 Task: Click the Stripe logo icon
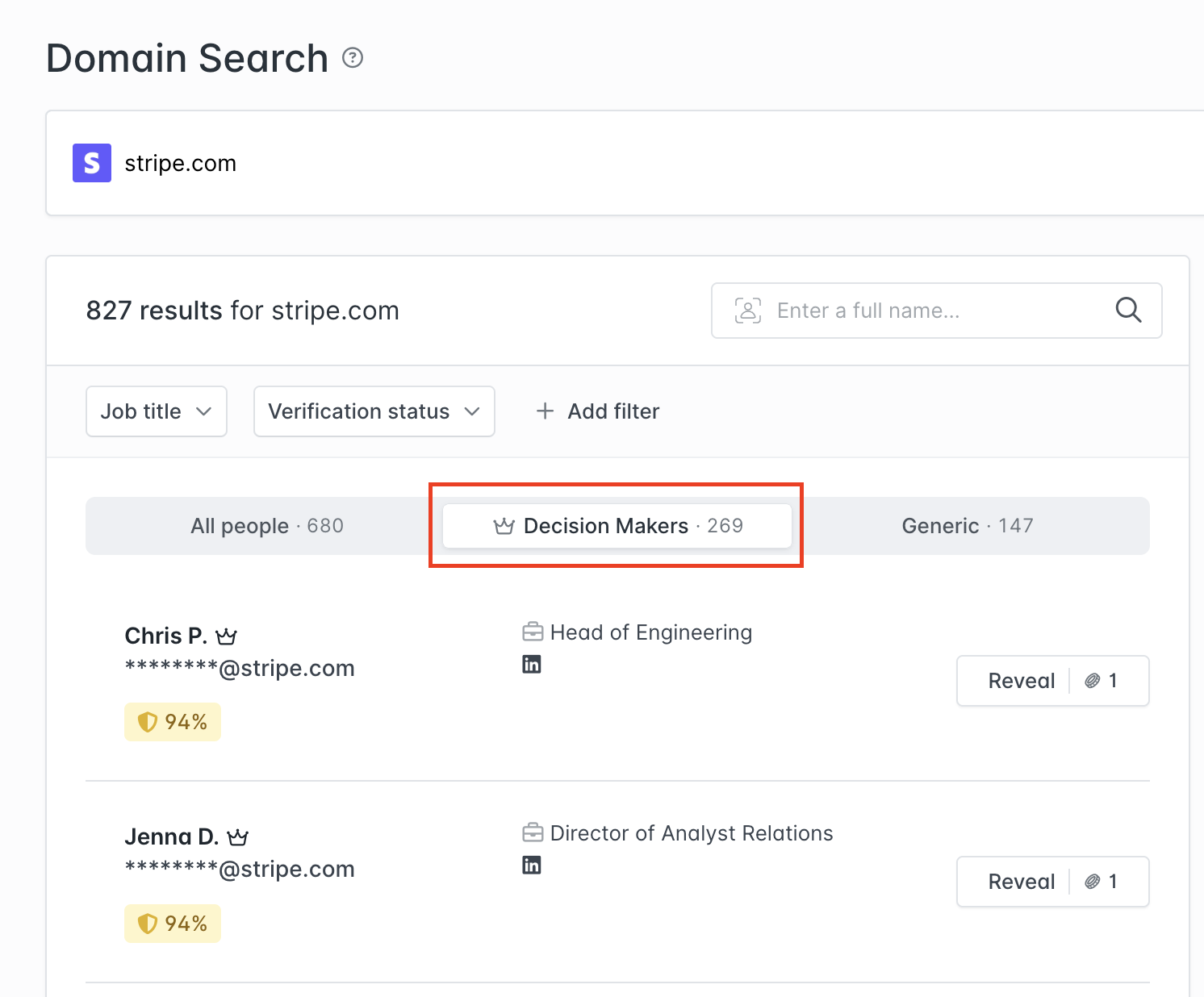pos(92,163)
